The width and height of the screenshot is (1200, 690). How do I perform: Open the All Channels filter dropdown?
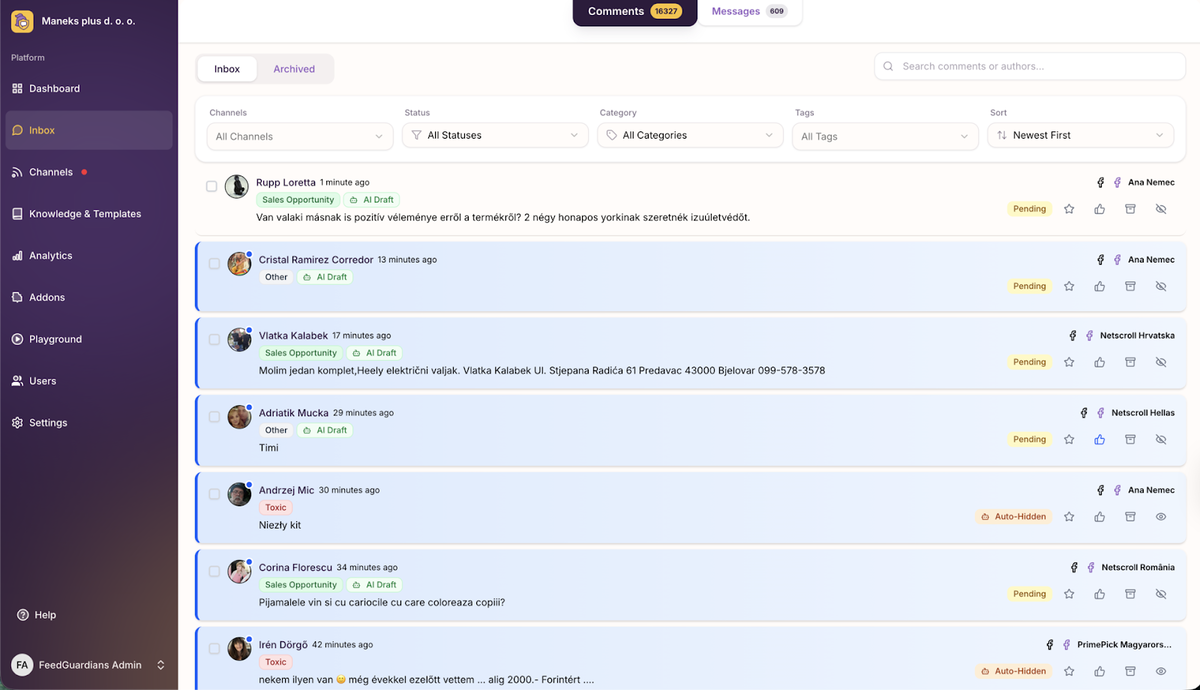tap(299, 135)
